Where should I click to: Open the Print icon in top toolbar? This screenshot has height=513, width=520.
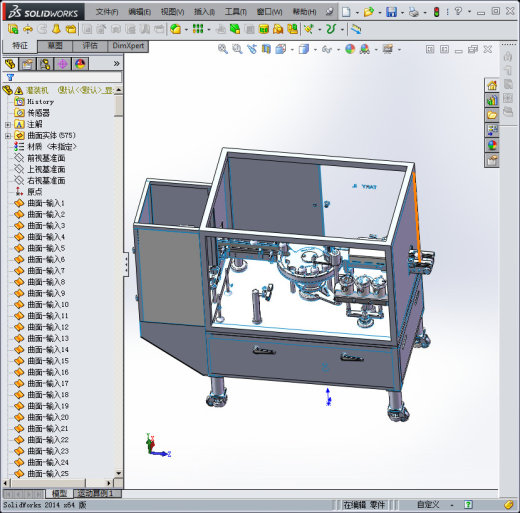(414, 12)
